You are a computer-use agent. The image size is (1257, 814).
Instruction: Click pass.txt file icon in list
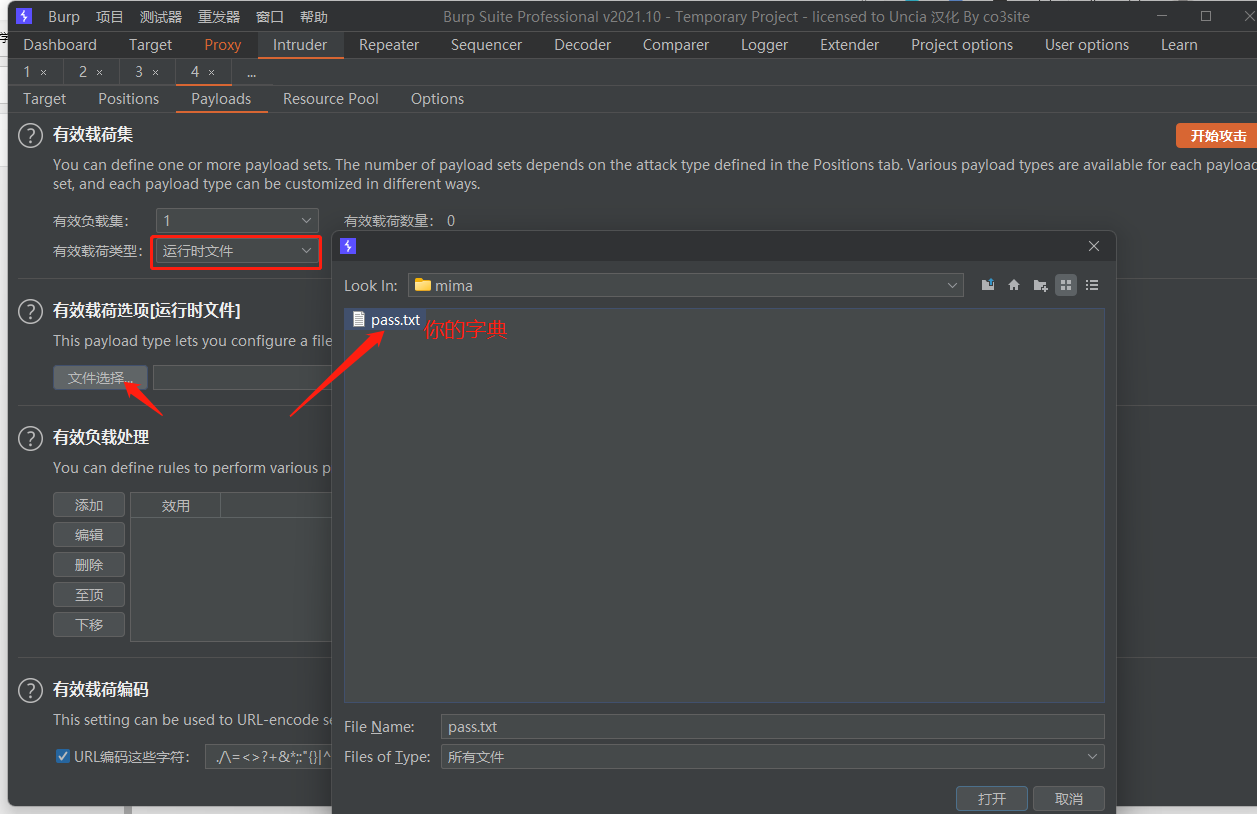(359, 320)
